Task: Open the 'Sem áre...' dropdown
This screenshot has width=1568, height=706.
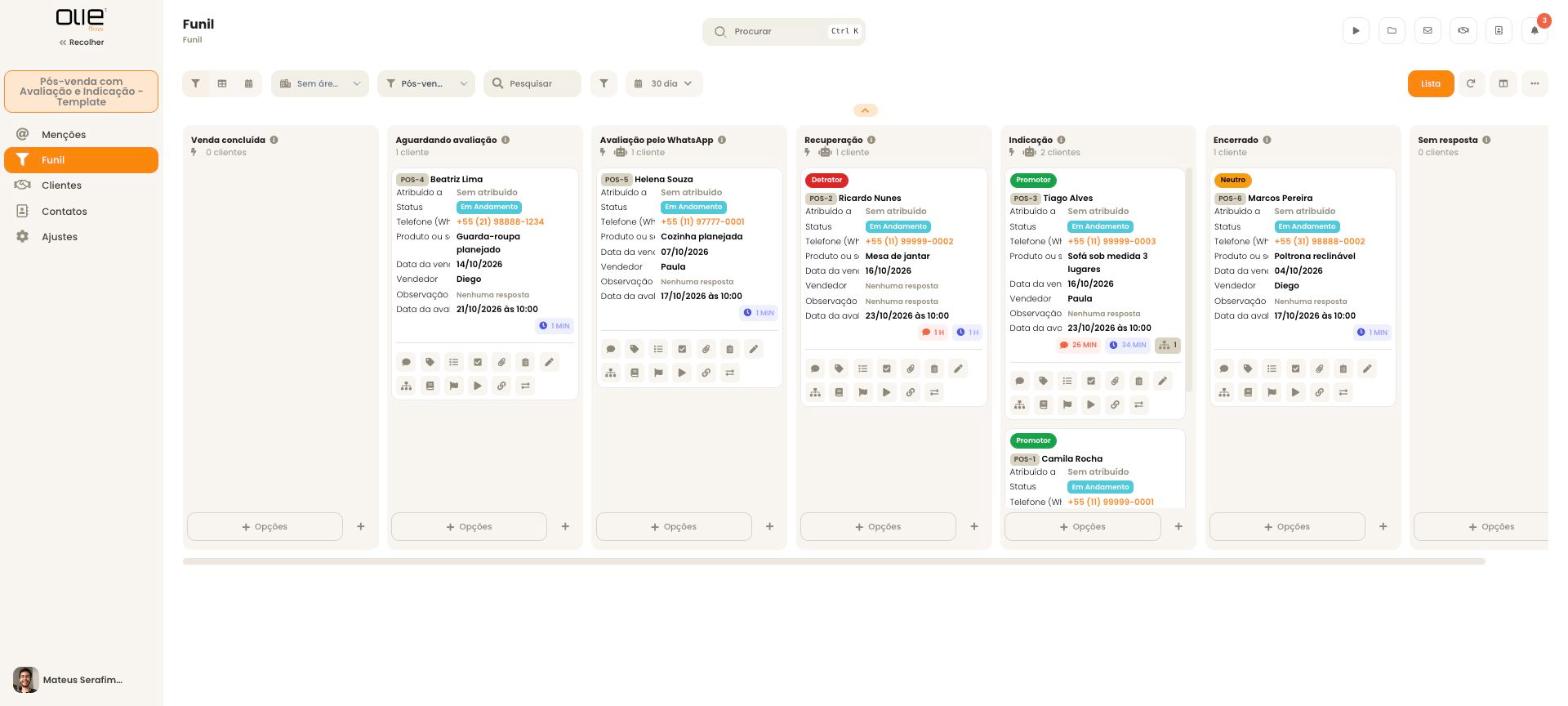Action: [320, 84]
